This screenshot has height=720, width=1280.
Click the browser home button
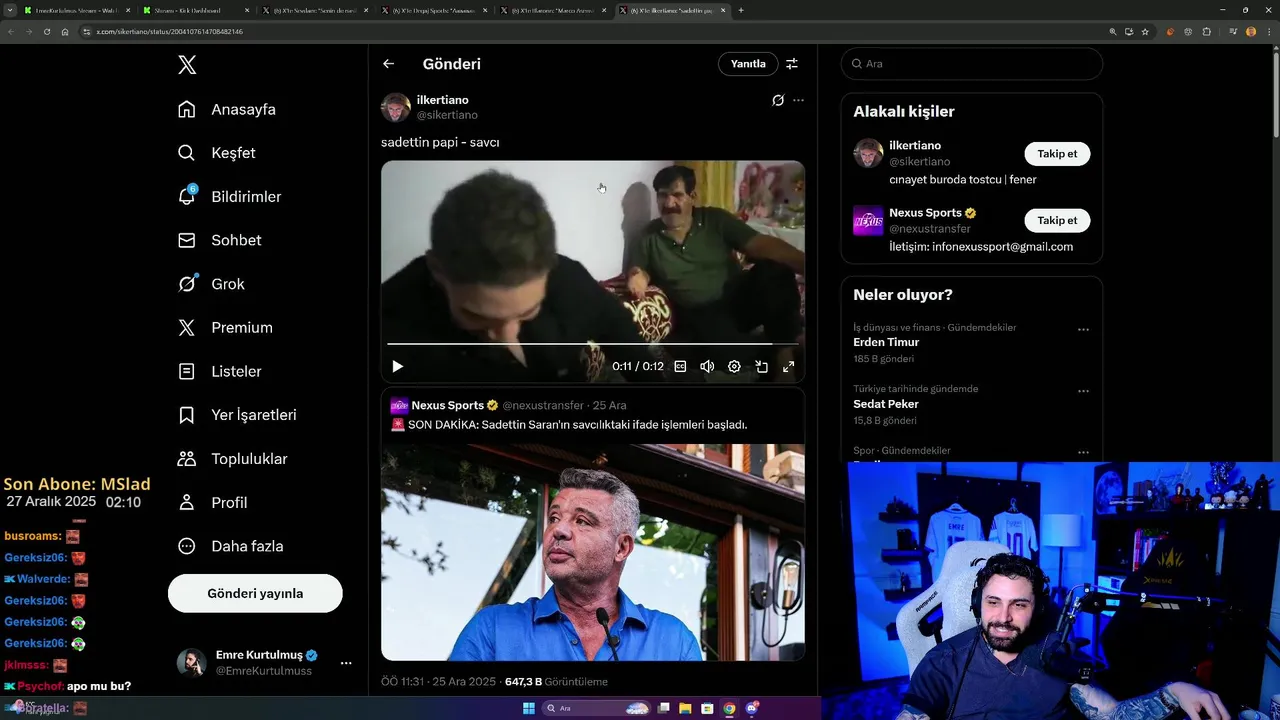pos(65,32)
